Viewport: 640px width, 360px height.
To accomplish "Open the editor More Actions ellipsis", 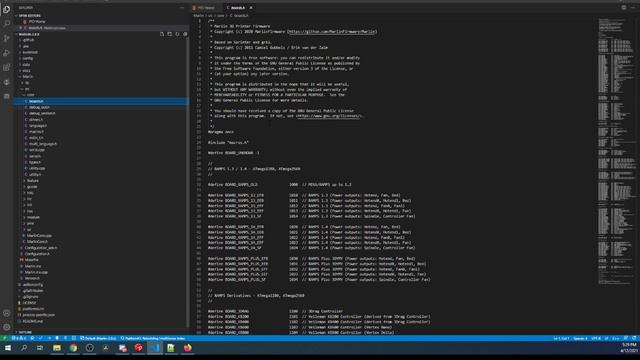I will click(x=633, y=8).
